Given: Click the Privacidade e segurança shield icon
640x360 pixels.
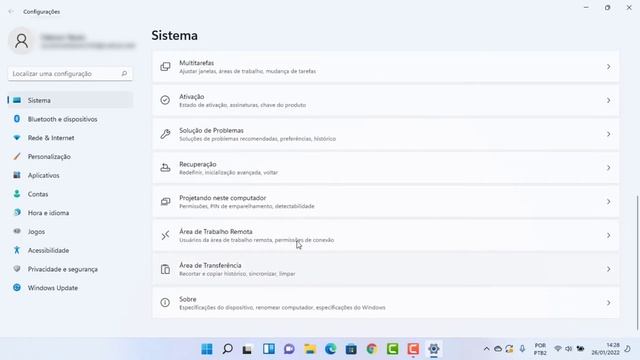Looking at the screenshot, I should (x=17, y=269).
